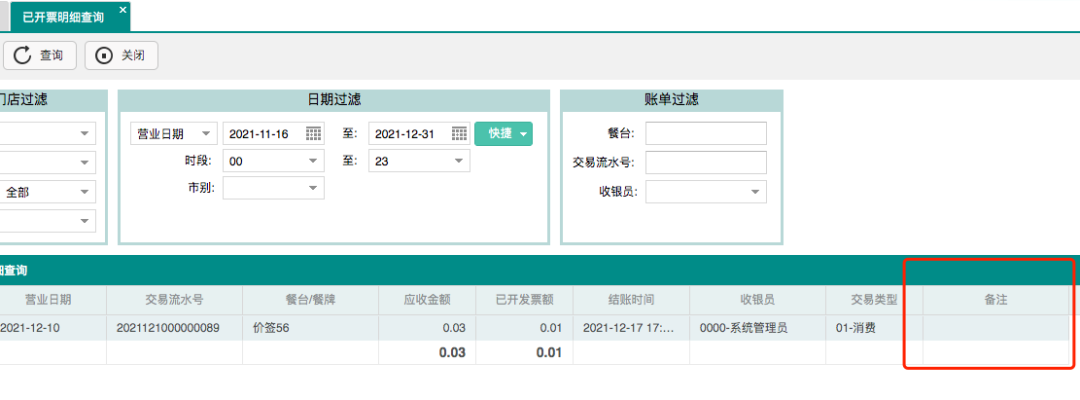Click the 餐台 input field
The height and width of the screenshot is (400, 1080).
pyautogui.click(x=705, y=134)
